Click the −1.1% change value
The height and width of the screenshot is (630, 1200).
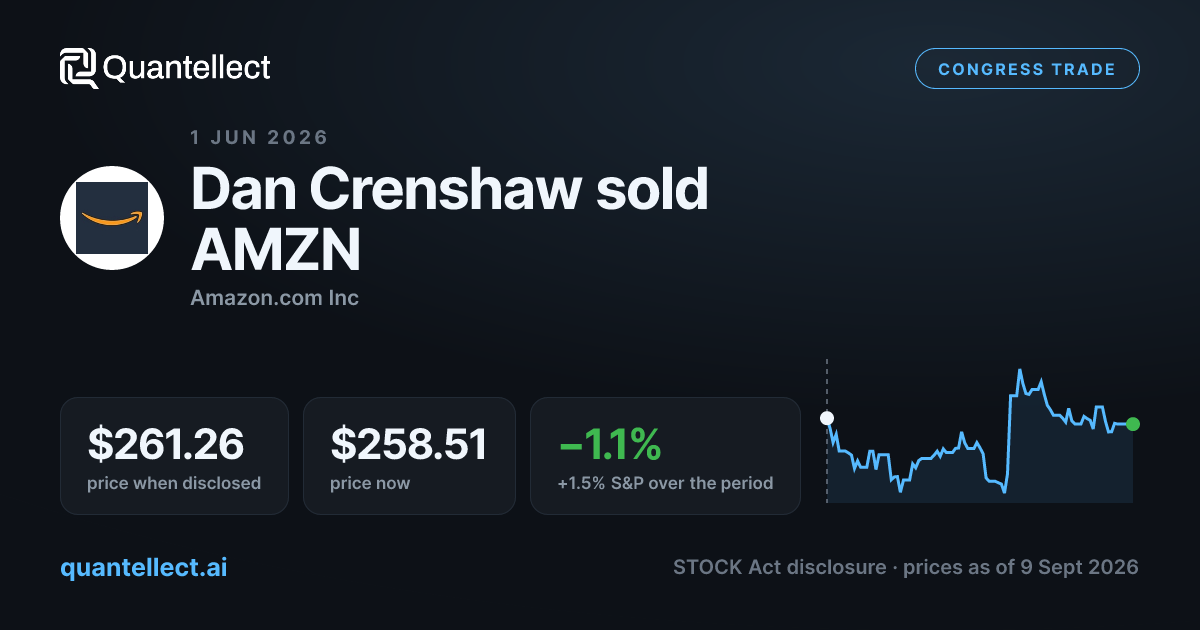[609, 444]
